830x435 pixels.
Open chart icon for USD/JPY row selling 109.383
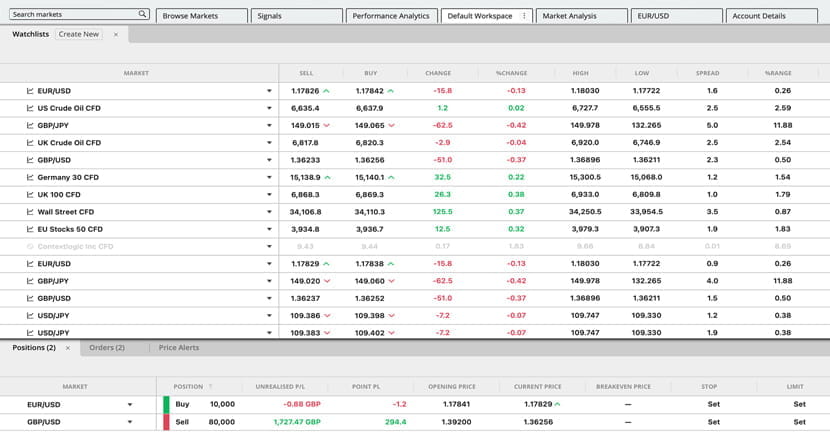point(30,333)
